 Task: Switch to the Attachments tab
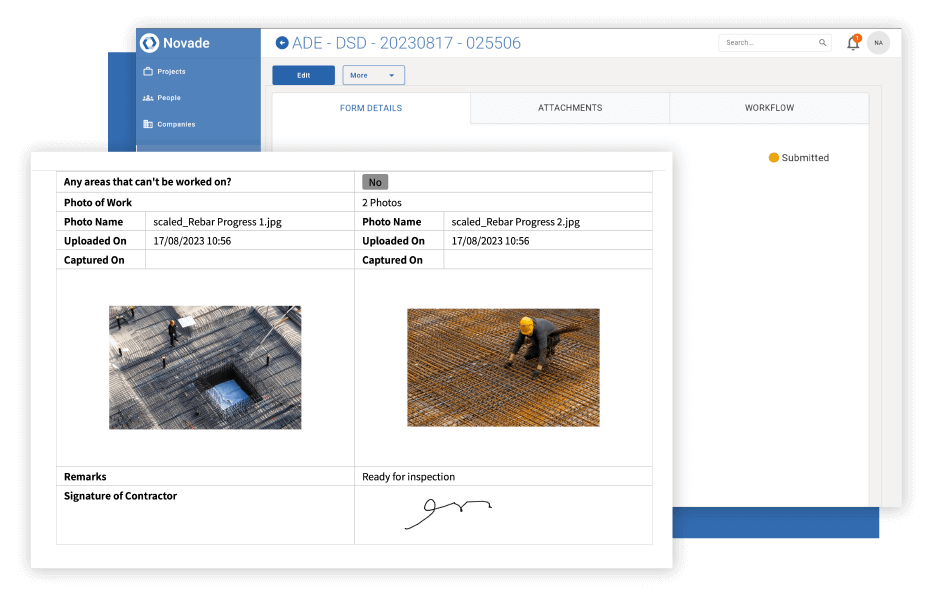click(x=569, y=107)
